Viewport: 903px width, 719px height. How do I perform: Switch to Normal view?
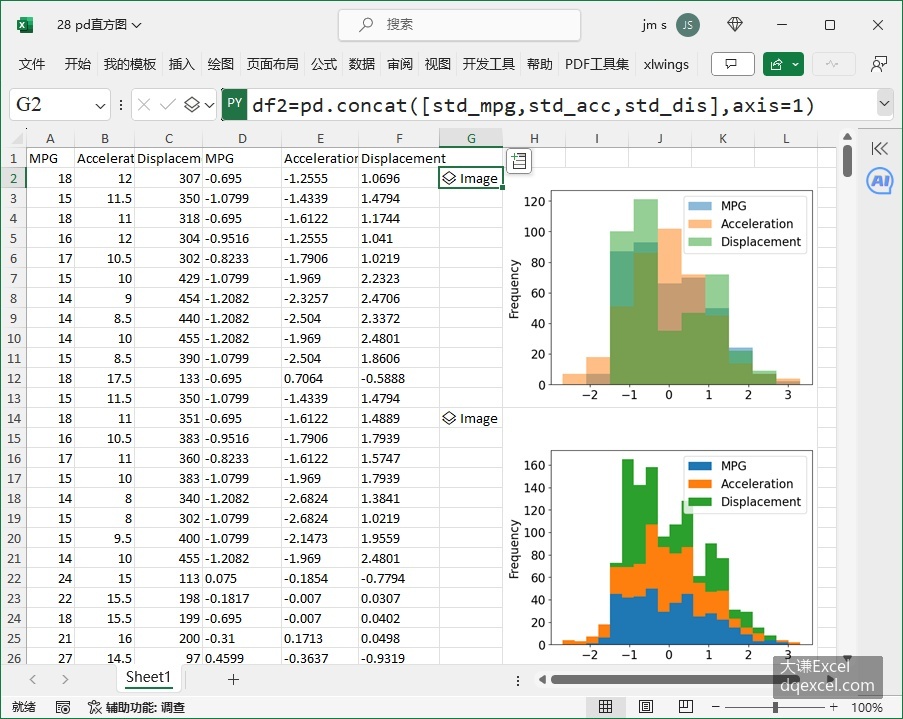[x=605, y=706]
